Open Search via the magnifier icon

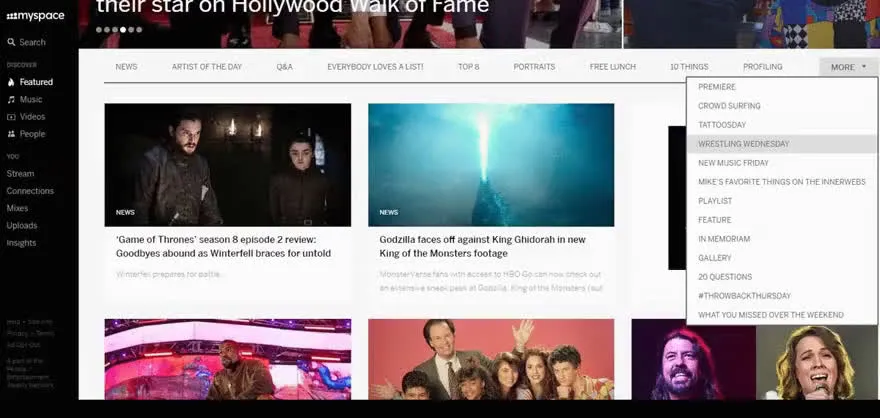(x=11, y=42)
